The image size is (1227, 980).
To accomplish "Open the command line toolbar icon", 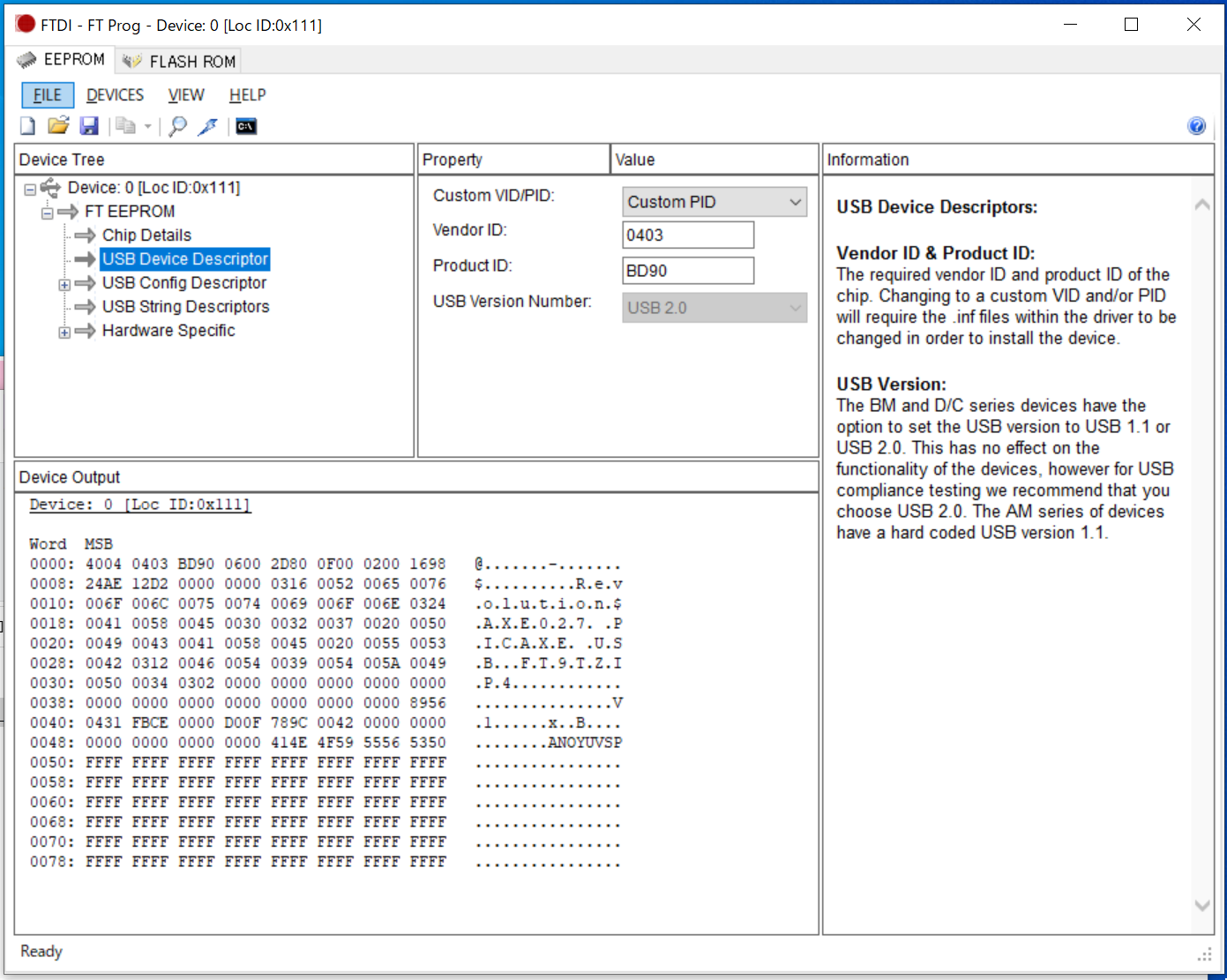I will [x=246, y=126].
